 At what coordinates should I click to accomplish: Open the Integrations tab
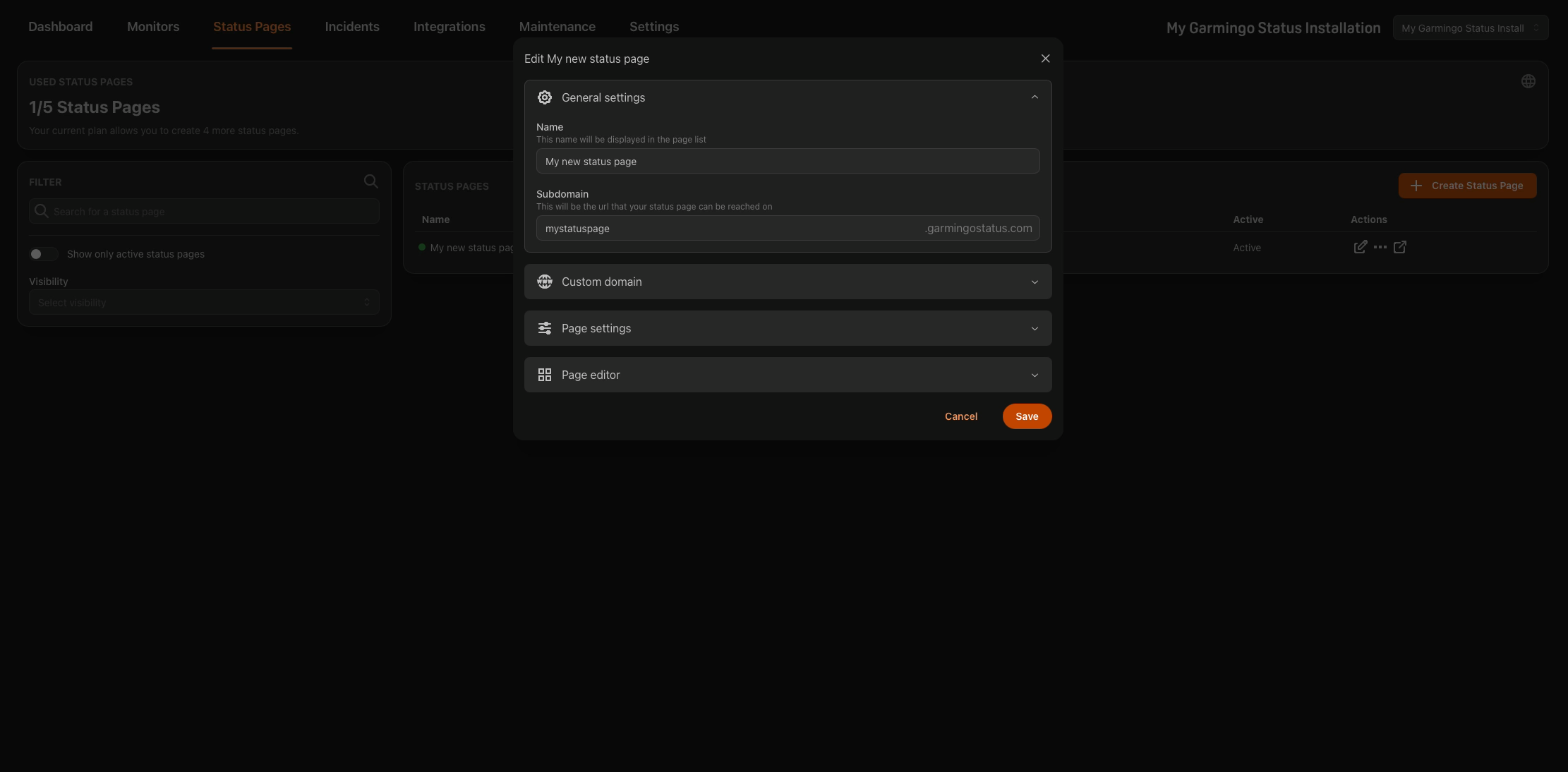(450, 27)
